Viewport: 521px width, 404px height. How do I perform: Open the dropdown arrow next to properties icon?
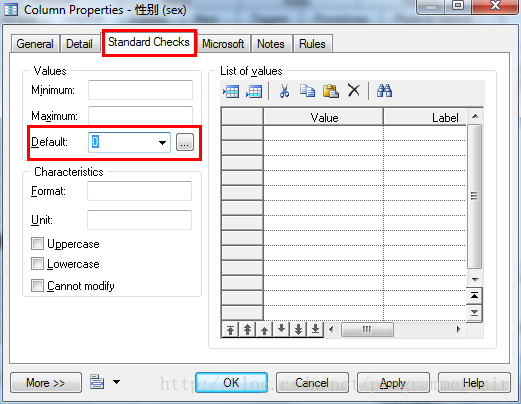point(116,382)
